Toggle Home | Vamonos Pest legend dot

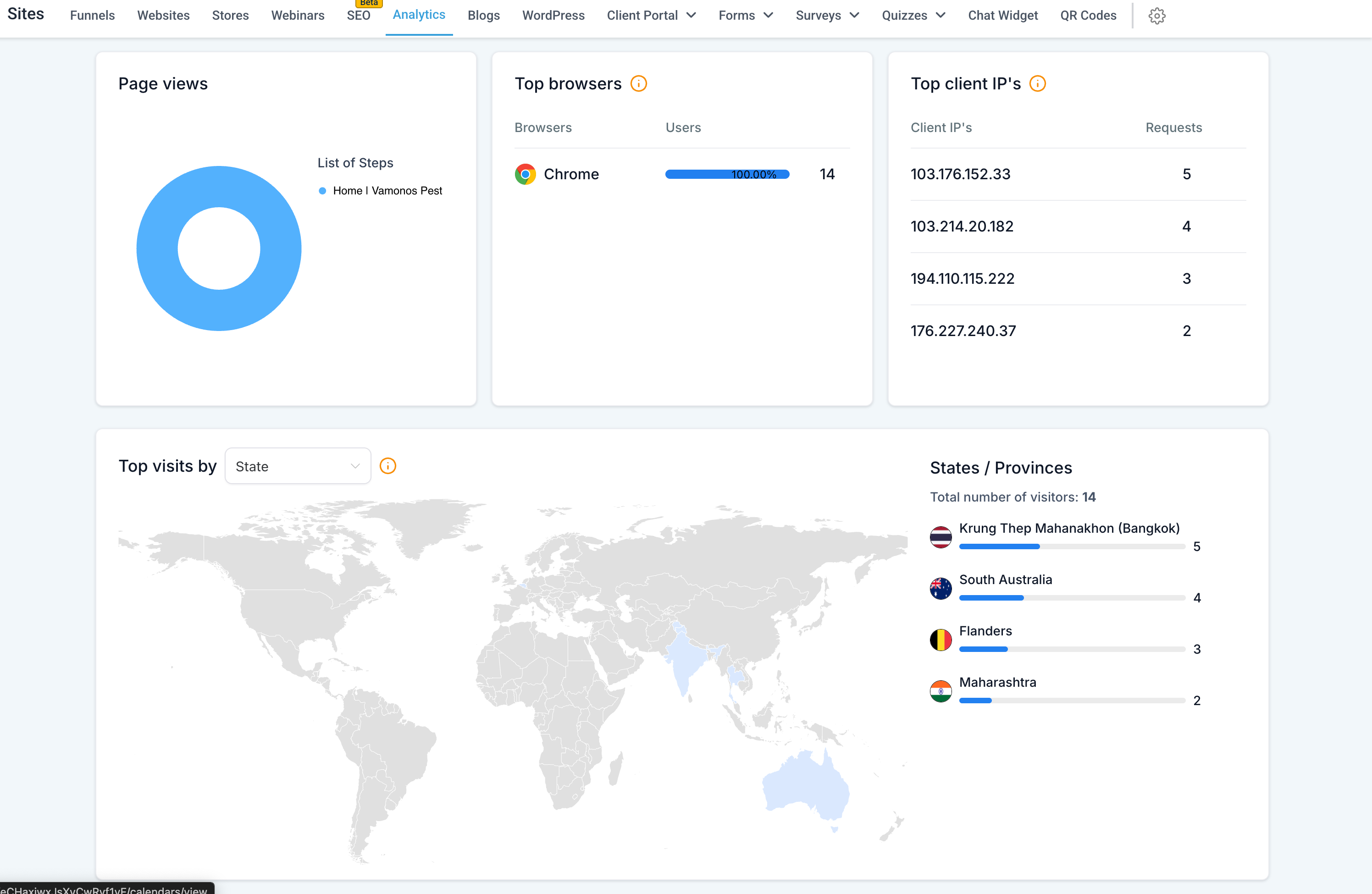point(323,191)
